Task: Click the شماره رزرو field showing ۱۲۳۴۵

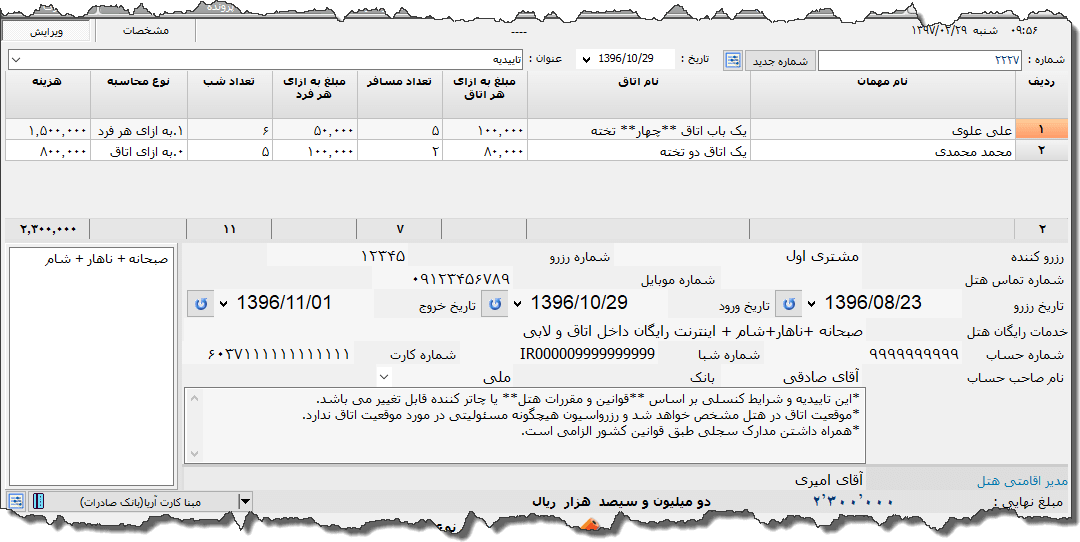Action: pos(338,257)
